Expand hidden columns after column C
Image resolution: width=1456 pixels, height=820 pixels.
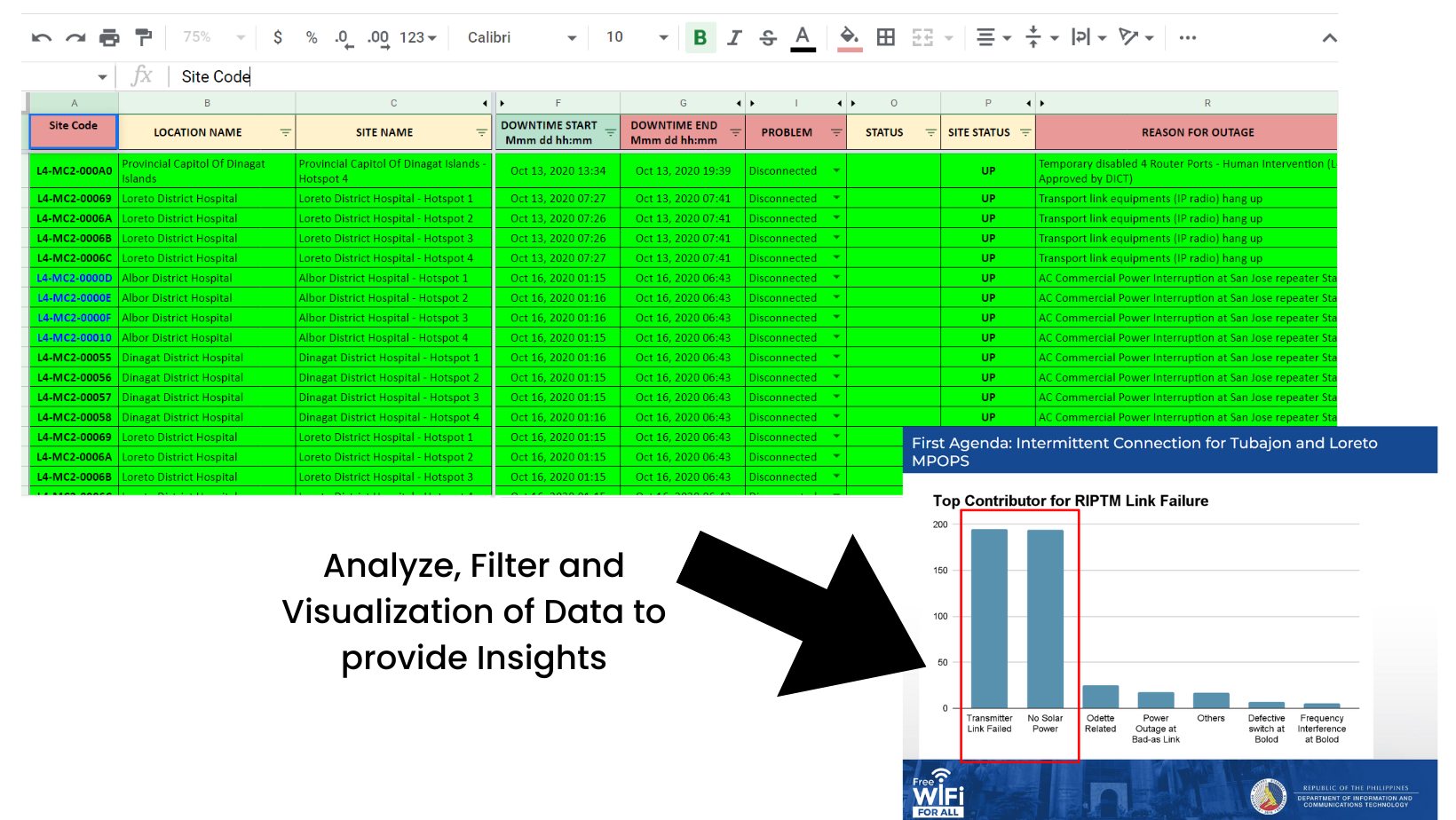(485, 104)
